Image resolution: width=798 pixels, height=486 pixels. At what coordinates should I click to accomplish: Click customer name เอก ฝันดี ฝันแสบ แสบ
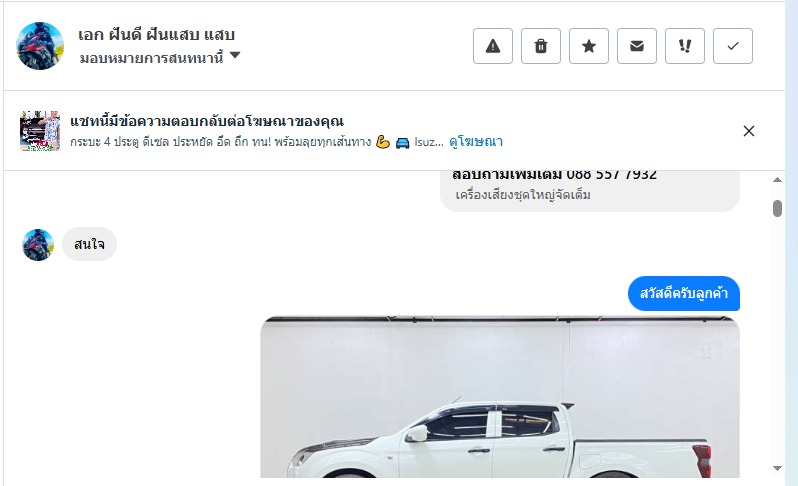[156, 35]
